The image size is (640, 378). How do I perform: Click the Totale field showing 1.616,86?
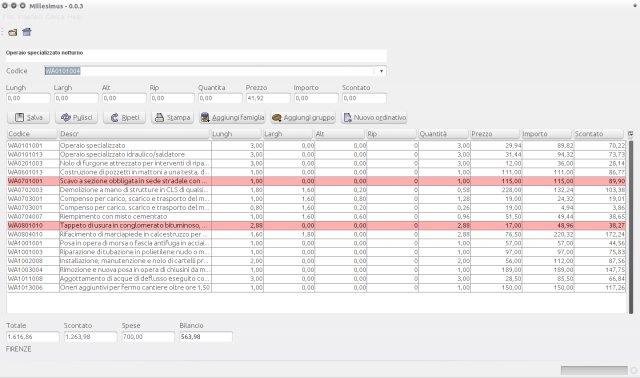tap(33, 337)
